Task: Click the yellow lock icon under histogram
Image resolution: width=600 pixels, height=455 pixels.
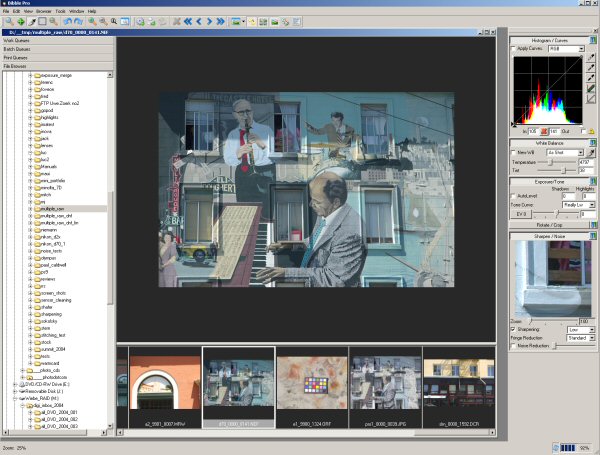Action: click(x=592, y=131)
